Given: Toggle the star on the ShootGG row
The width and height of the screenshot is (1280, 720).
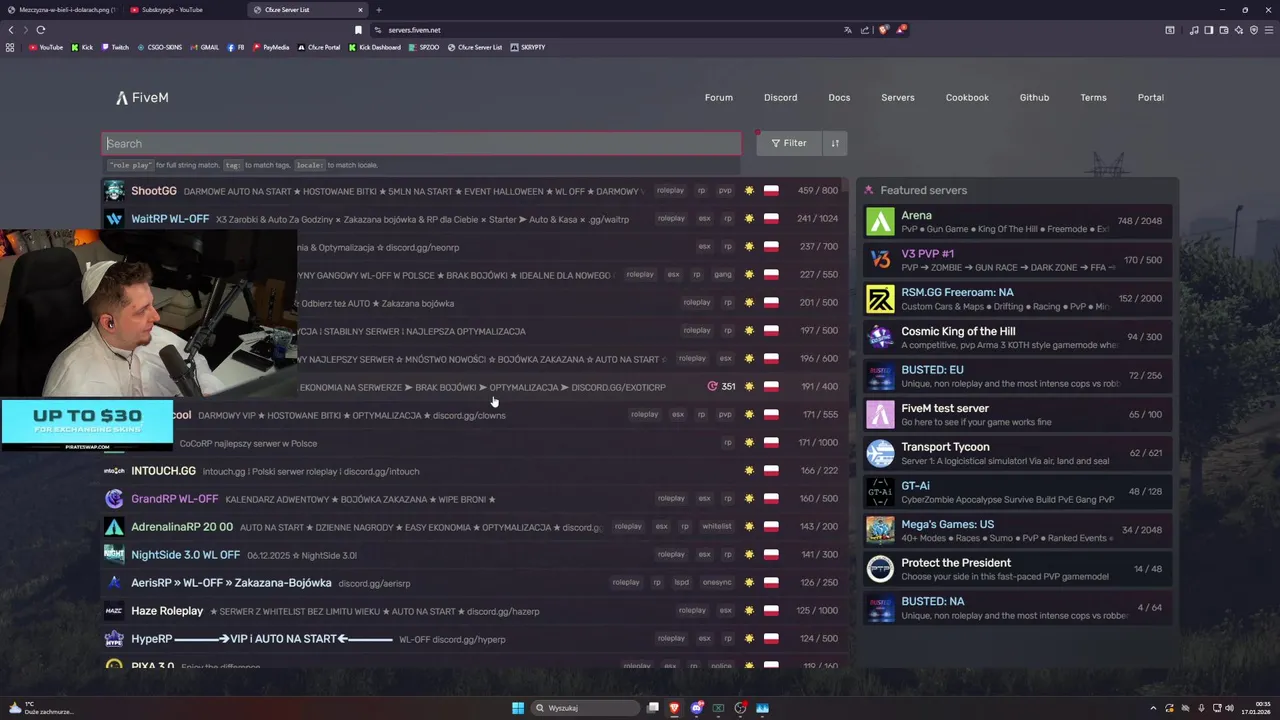Looking at the screenshot, I should [749, 190].
